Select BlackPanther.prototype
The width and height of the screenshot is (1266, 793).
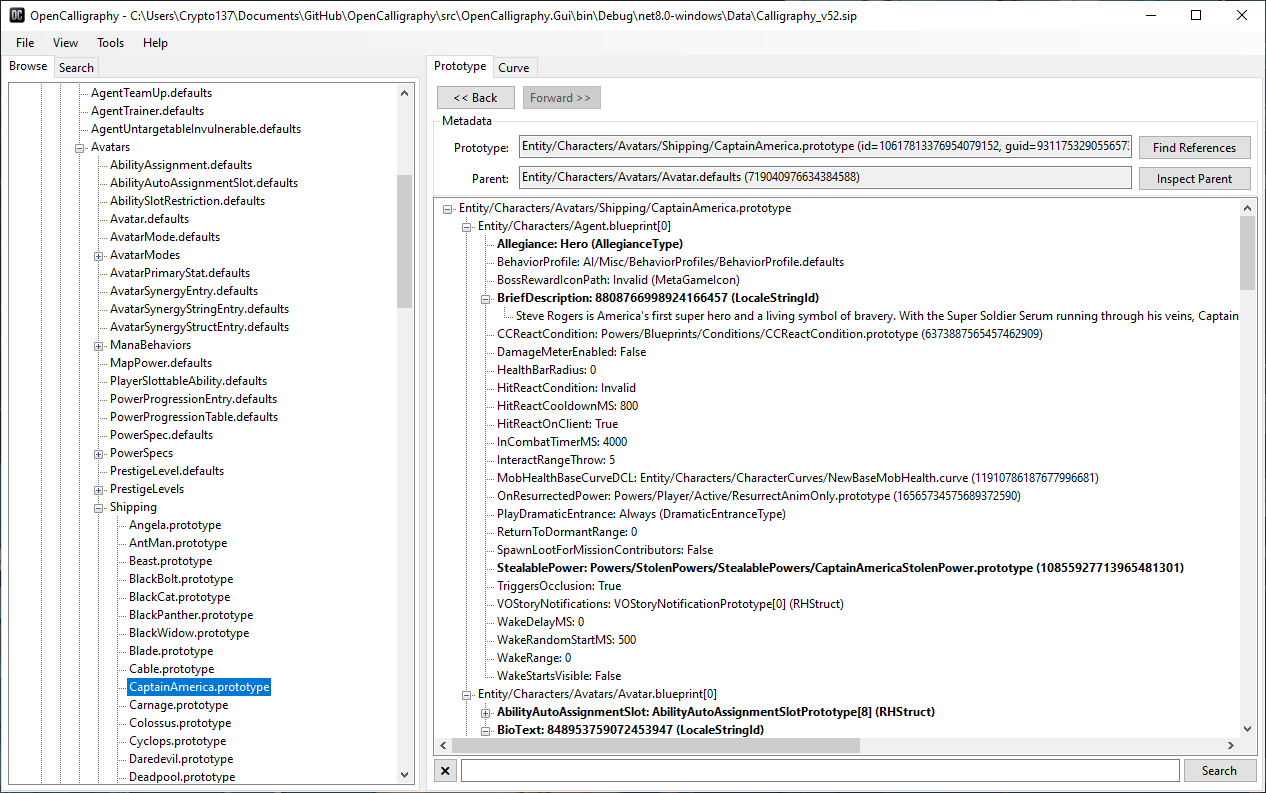[191, 615]
